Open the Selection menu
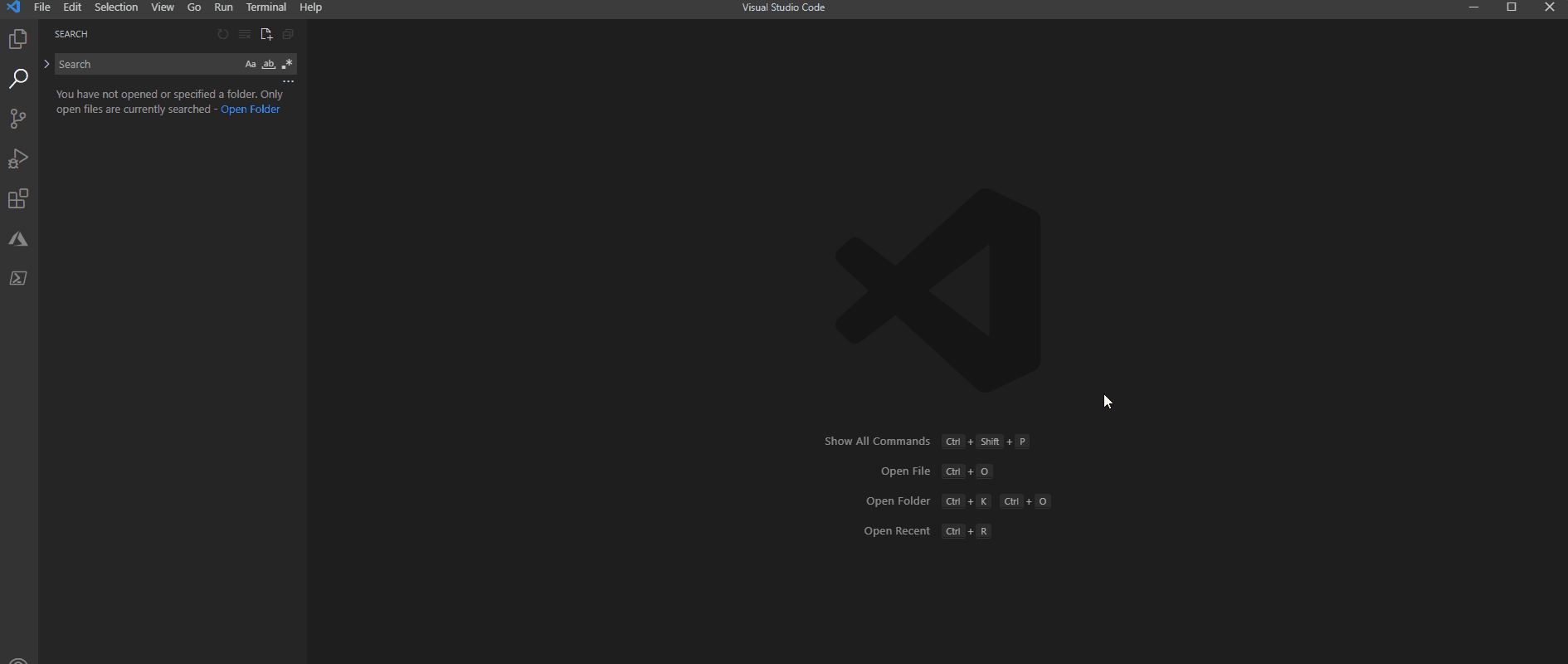This screenshot has height=664, width=1568. pos(116,7)
